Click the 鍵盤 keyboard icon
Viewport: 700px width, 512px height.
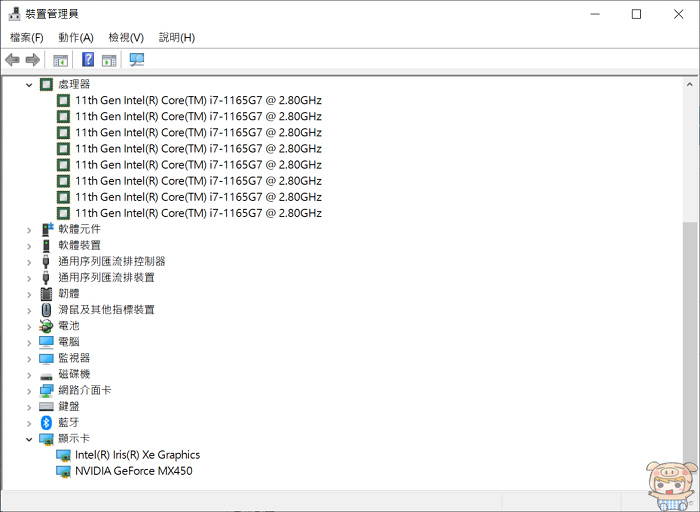(x=46, y=406)
